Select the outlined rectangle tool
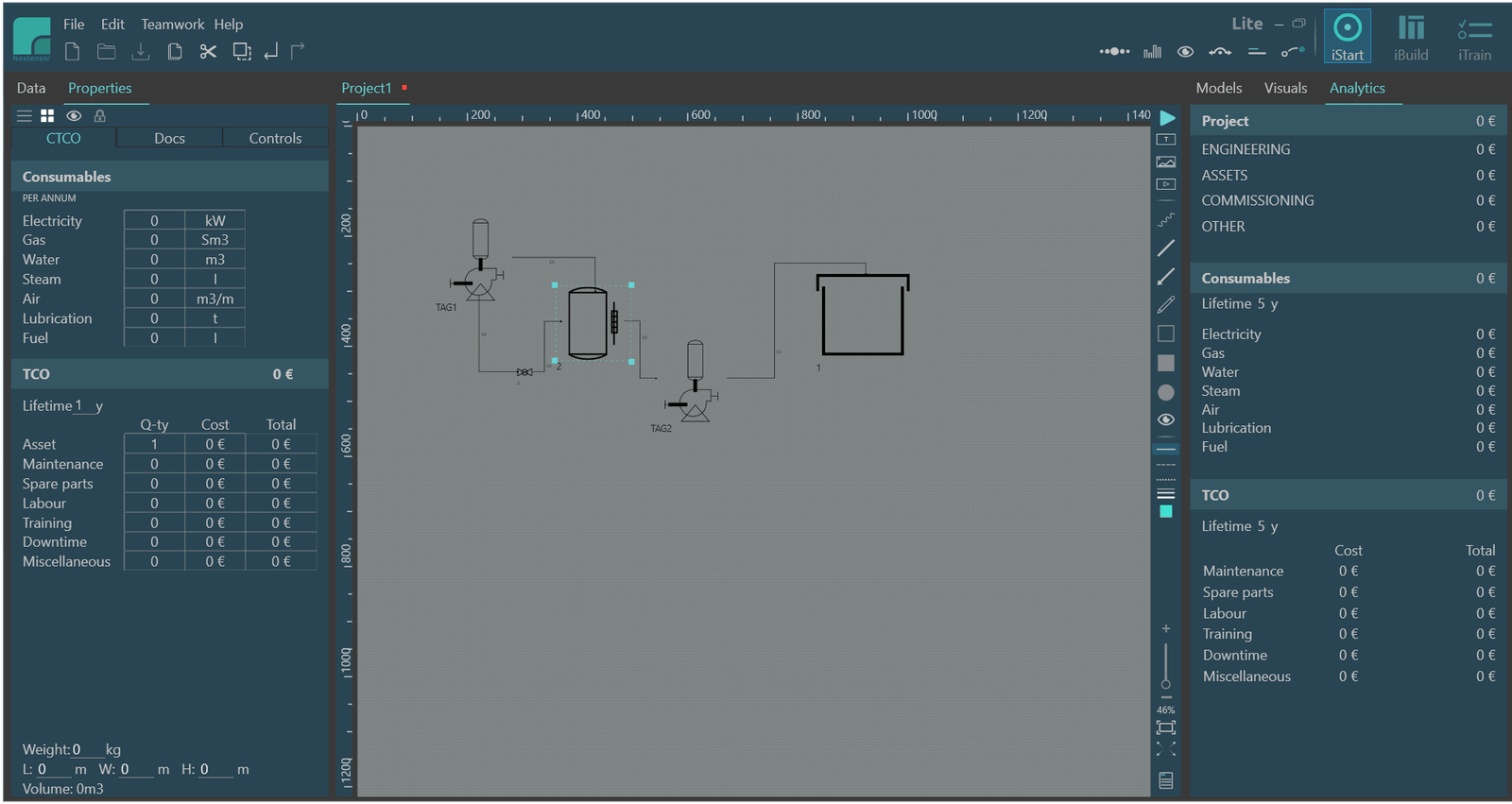 tap(1166, 334)
